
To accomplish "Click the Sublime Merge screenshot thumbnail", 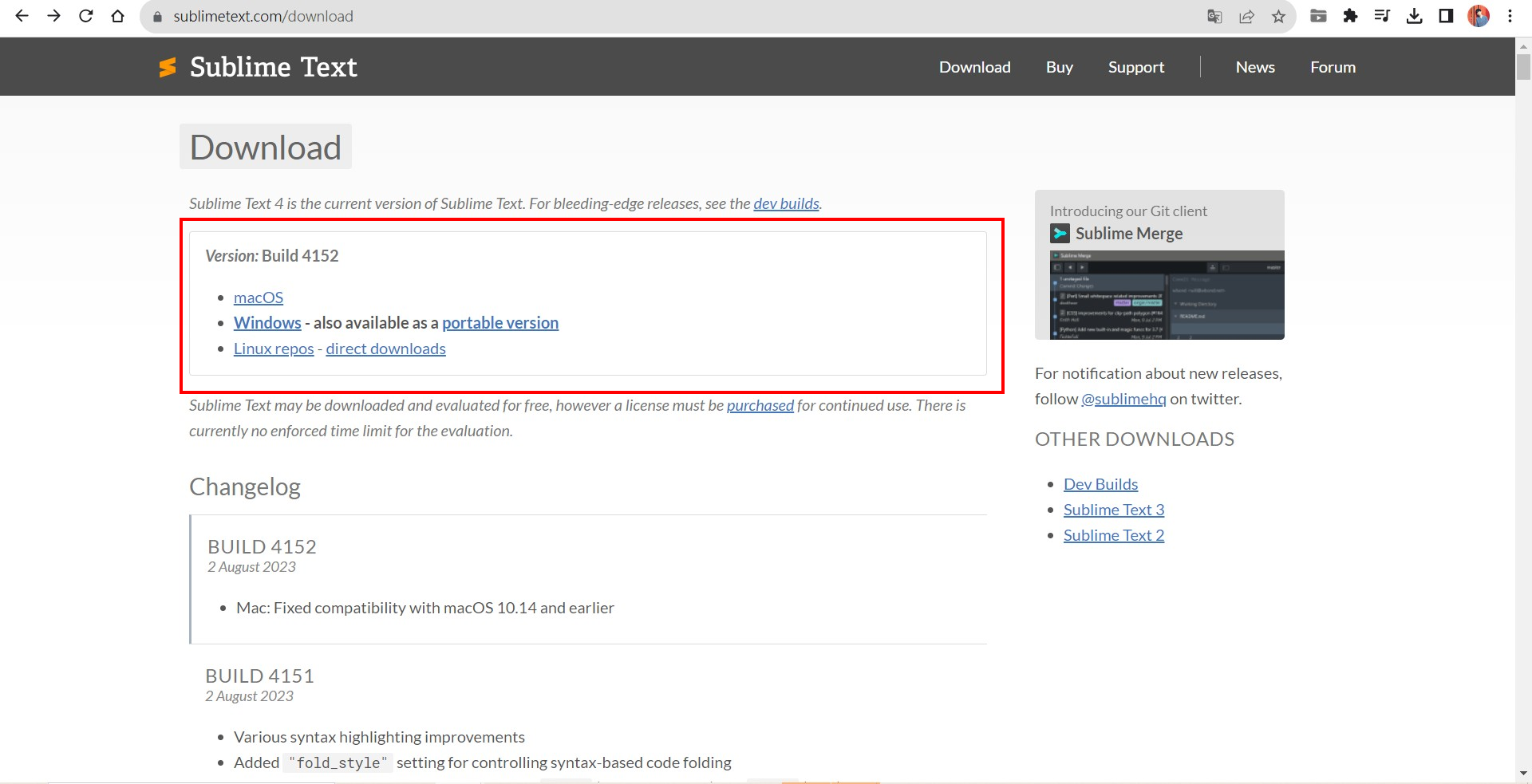I will 1167,295.
